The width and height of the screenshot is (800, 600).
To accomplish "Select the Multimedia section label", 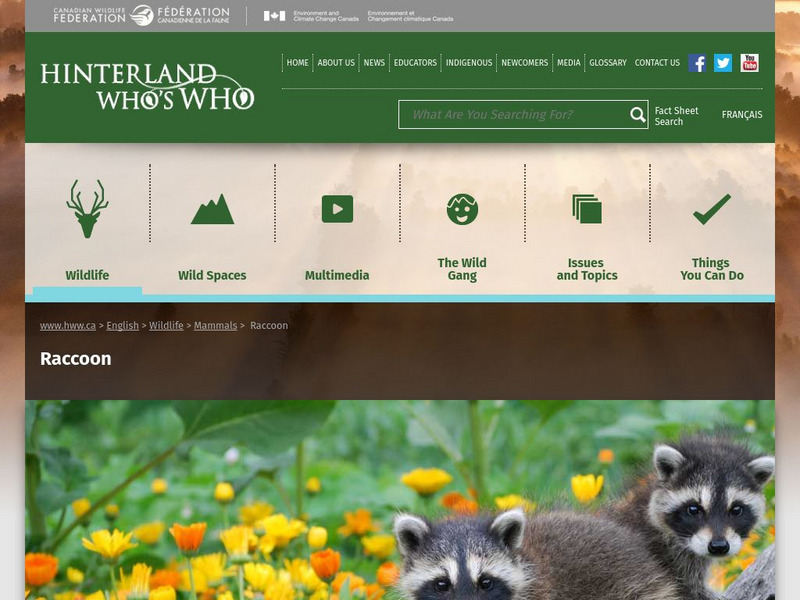I will 337,275.
